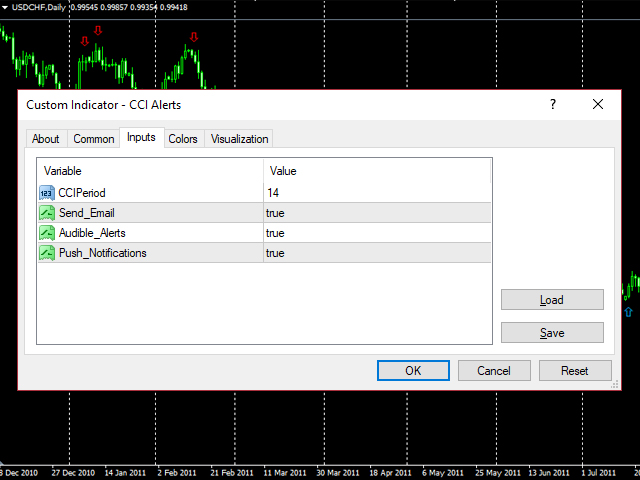Select the Push_Notifications true value cell

point(378,253)
